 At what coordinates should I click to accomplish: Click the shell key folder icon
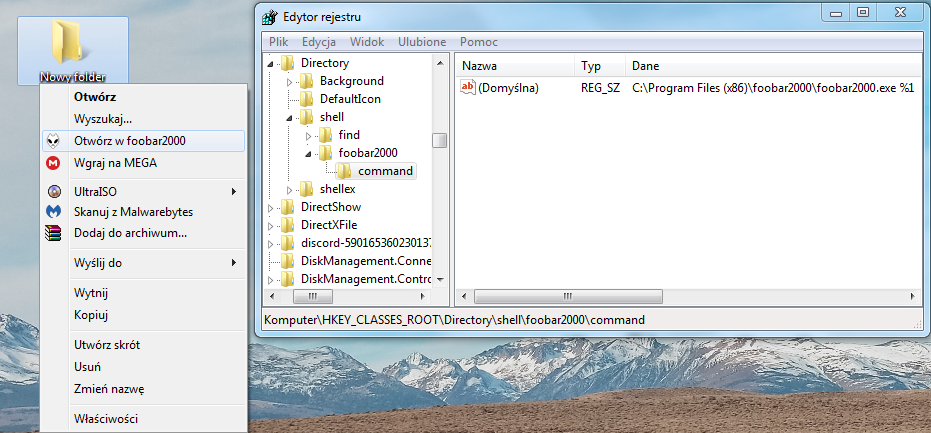click(x=306, y=117)
